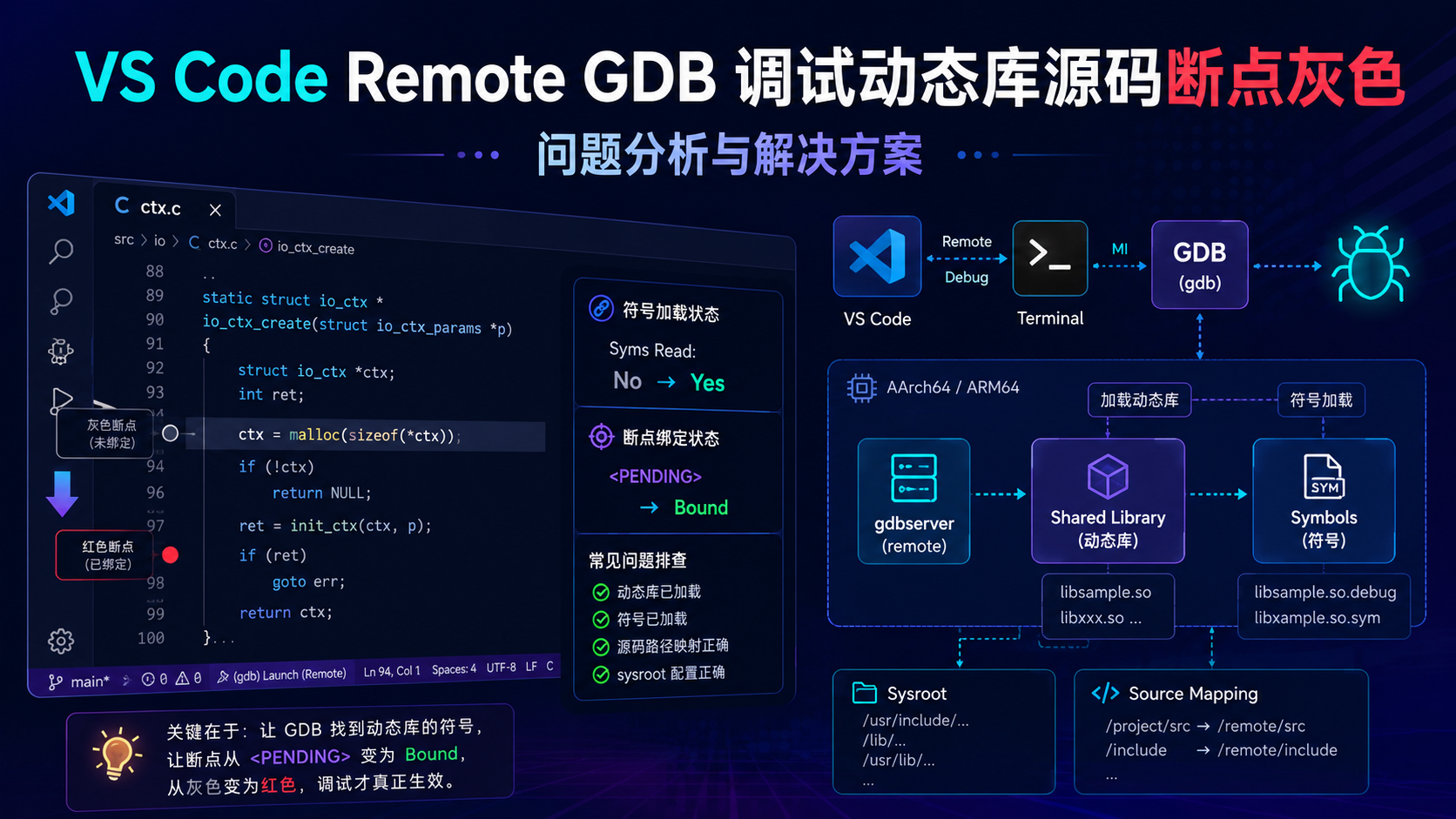Select the Shared Library cube icon
The height and width of the screenshot is (819, 1456).
click(x=1108, y=476)
